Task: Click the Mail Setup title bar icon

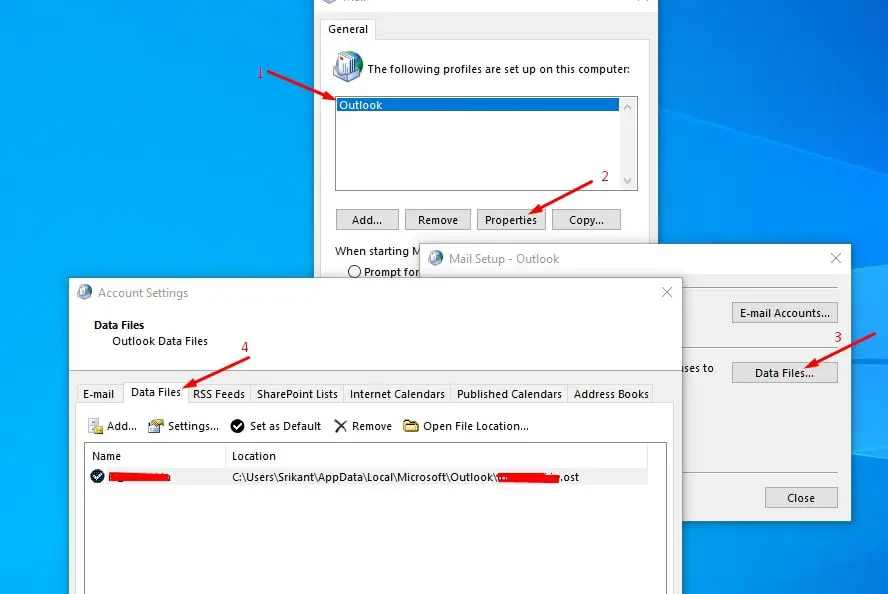Action: (x=435, y=258)
